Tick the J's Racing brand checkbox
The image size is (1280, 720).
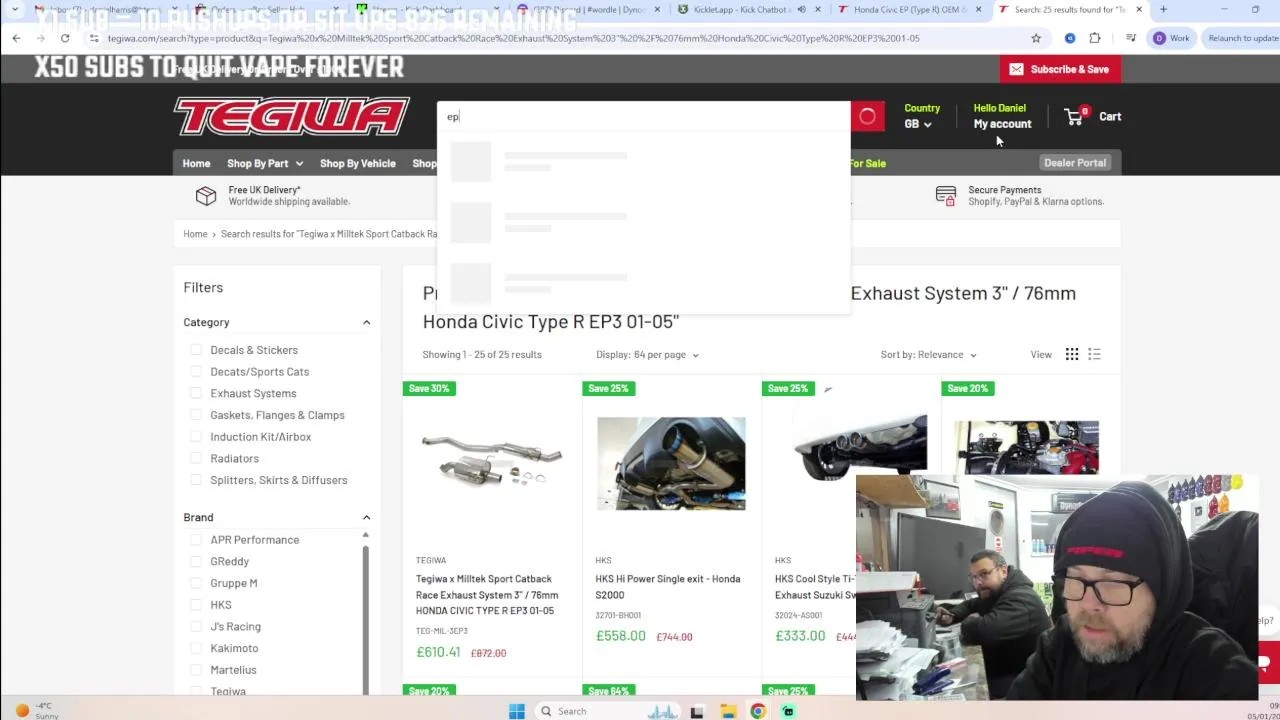pos(196,627)
